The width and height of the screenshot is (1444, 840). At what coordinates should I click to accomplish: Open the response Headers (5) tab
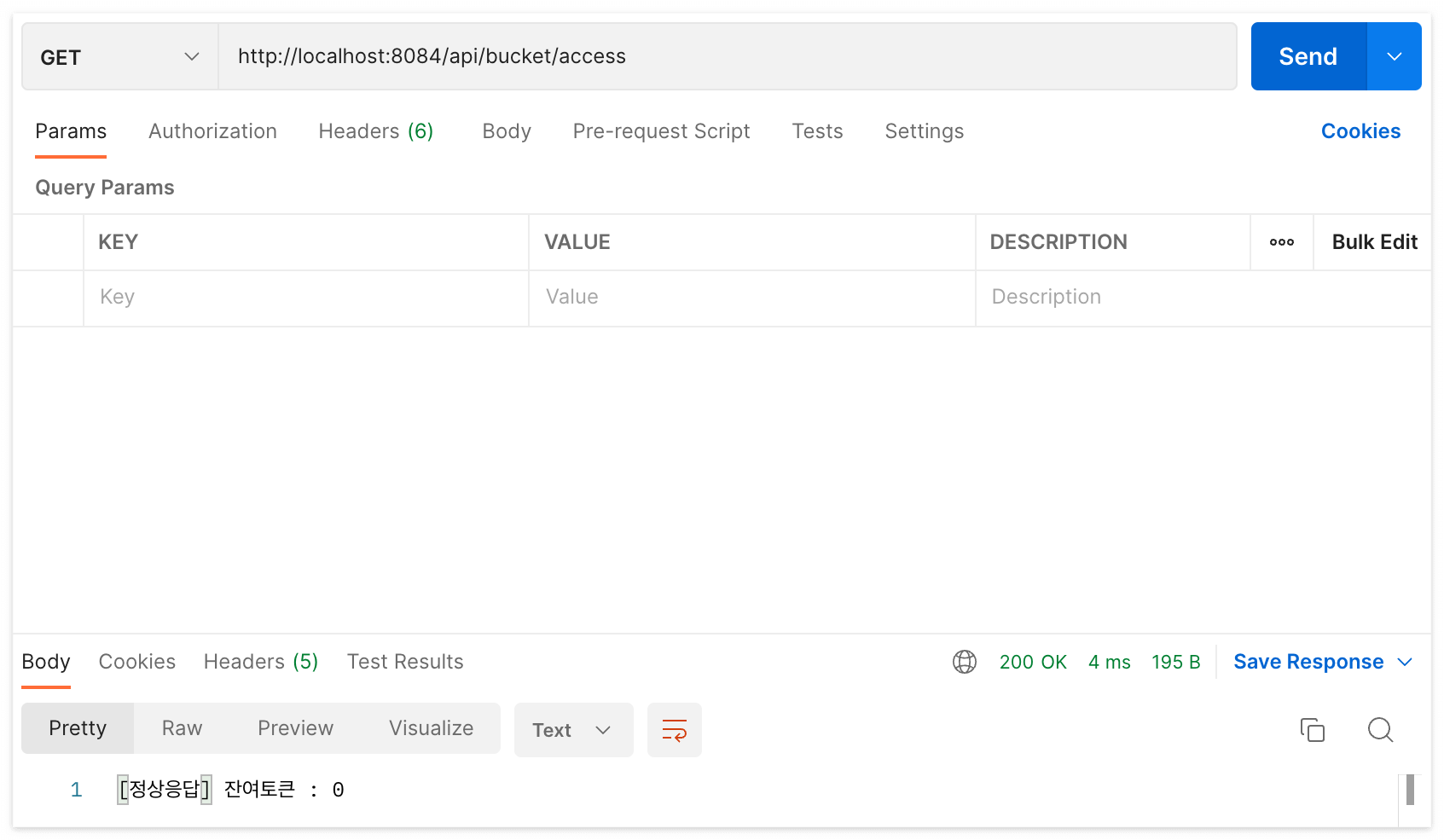[x=261, y=662]
